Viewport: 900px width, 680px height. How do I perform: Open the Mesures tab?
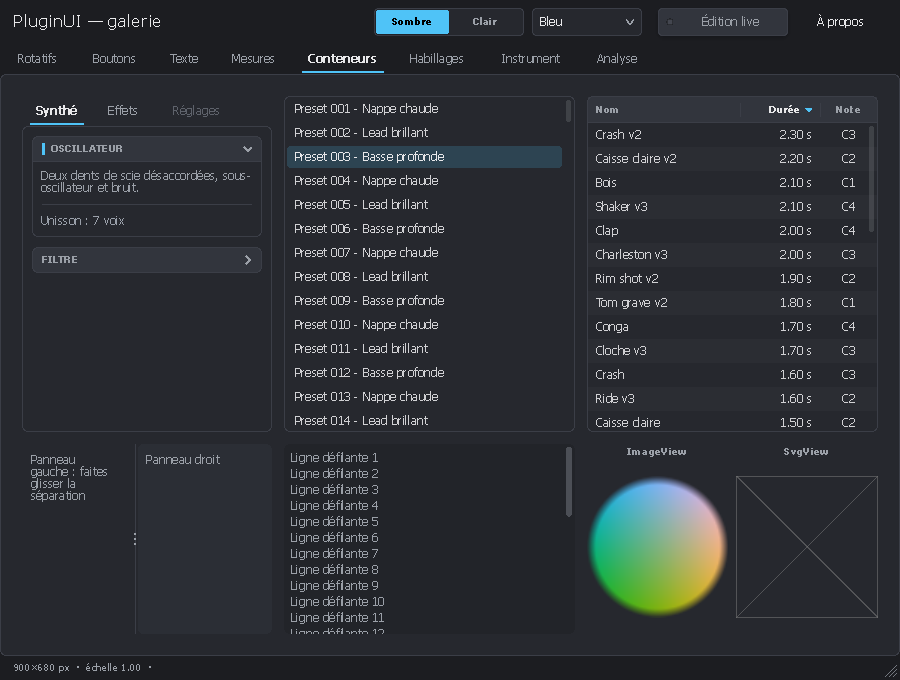[x=253, y=59]
